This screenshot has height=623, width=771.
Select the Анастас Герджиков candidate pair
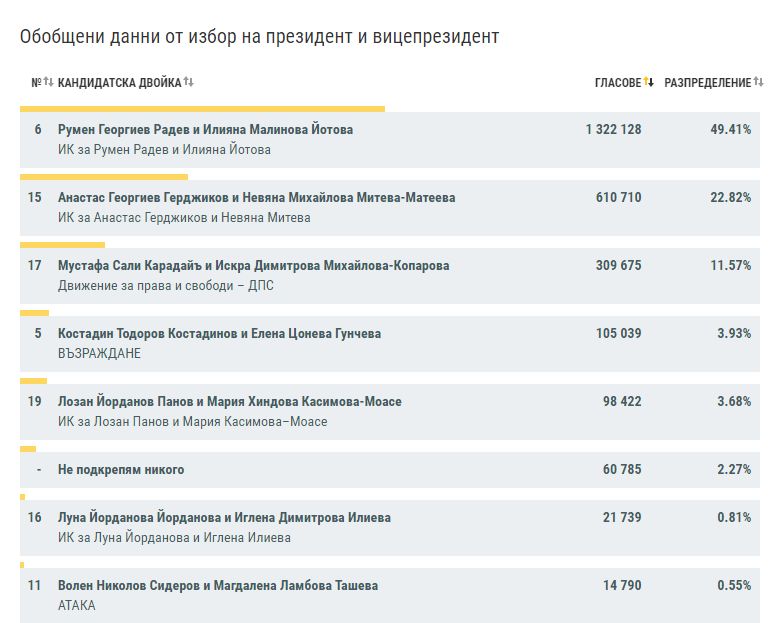tap(256, 198)
